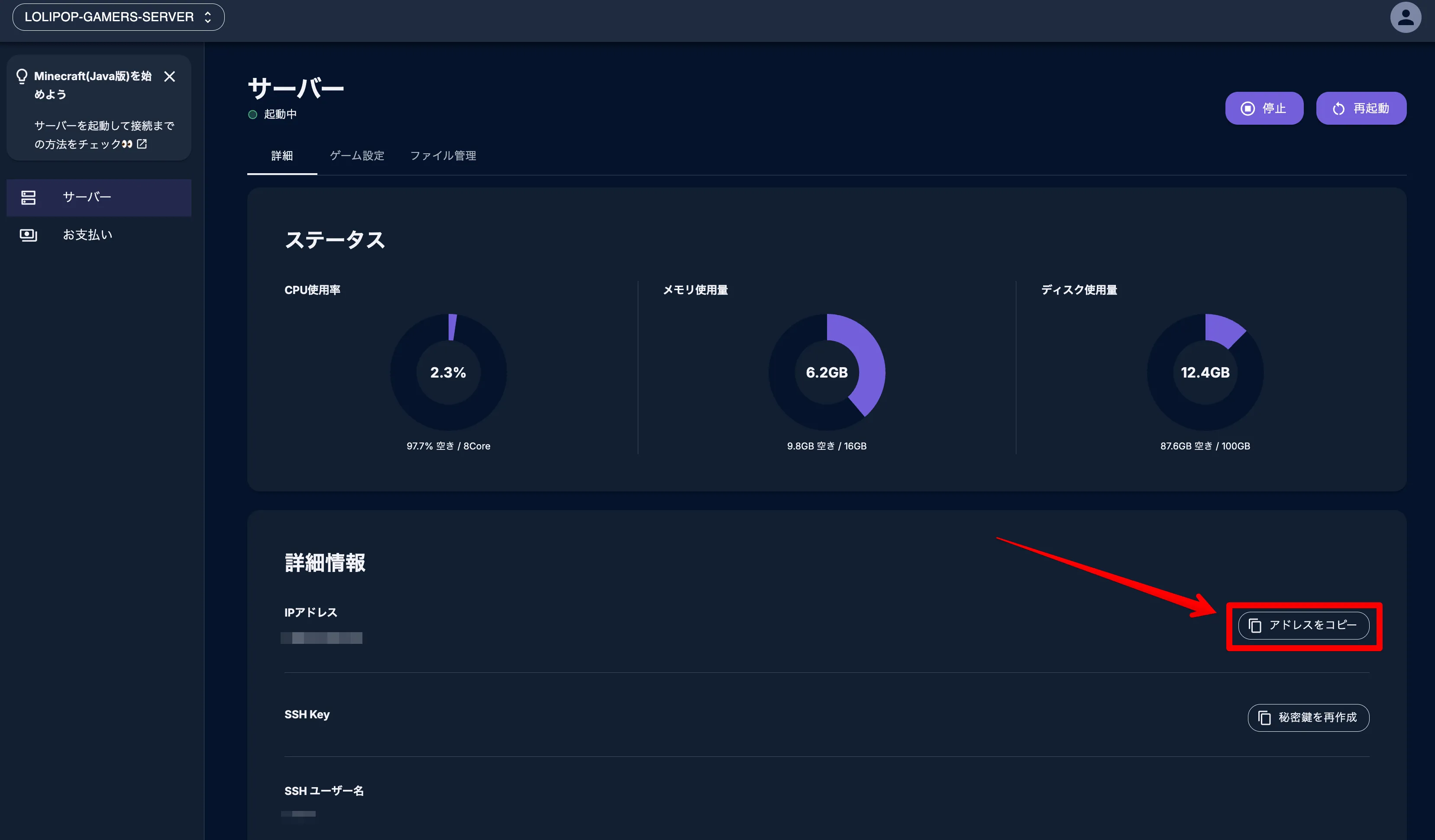Screen dimensions: 1435x840
Task: Click the blurred SSH username value
Action: pyautogui.click(x=298, y=814)
